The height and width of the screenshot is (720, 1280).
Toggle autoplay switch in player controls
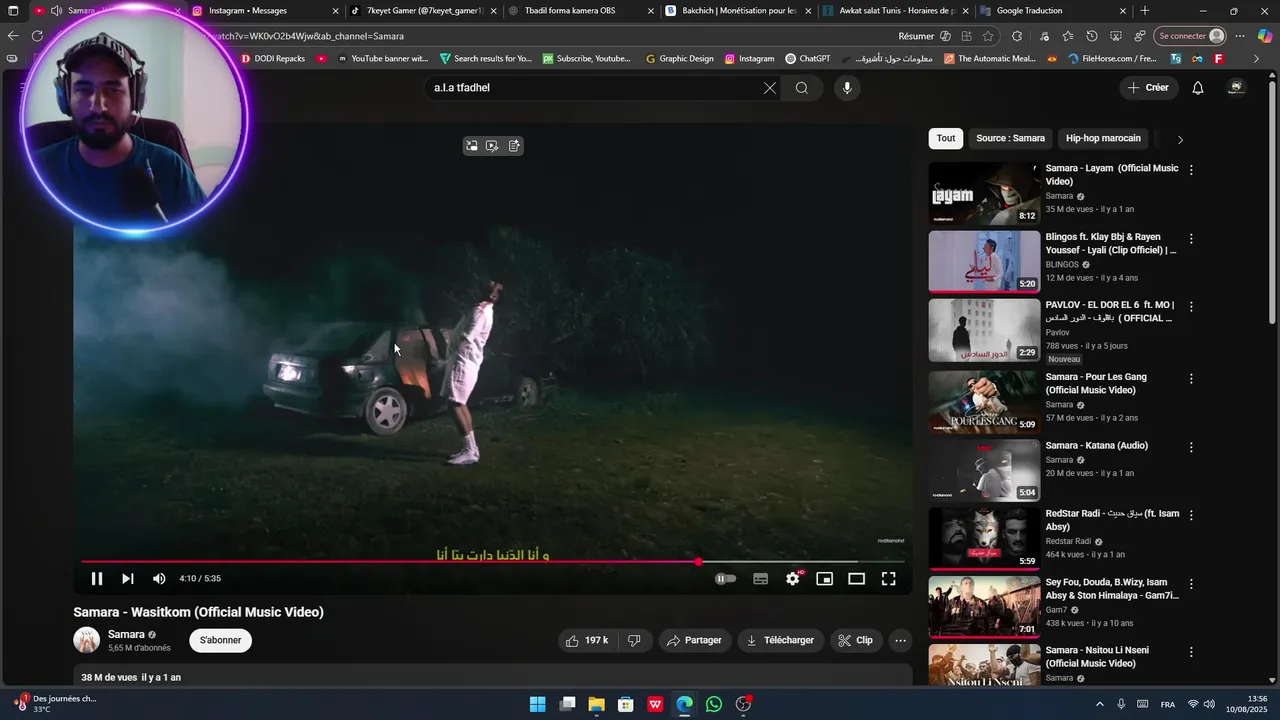(x=726, y=579)
